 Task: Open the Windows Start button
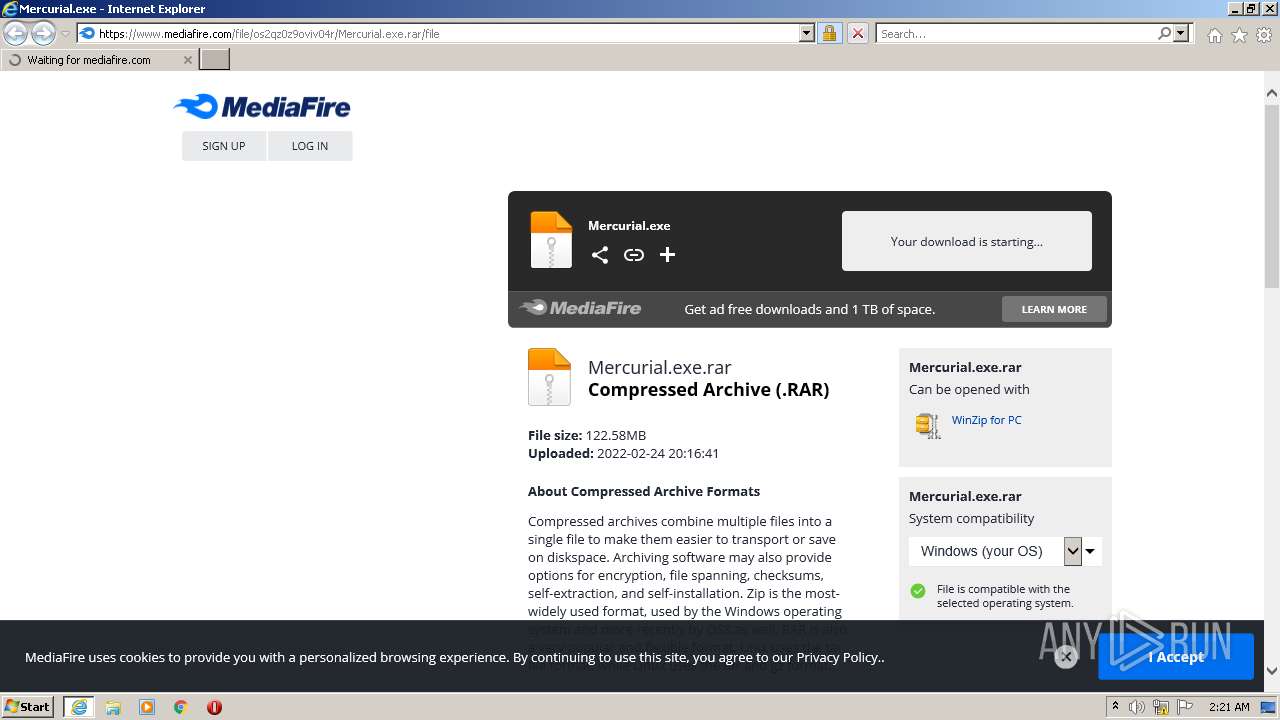pyautogui.click(x=27, y=707)
